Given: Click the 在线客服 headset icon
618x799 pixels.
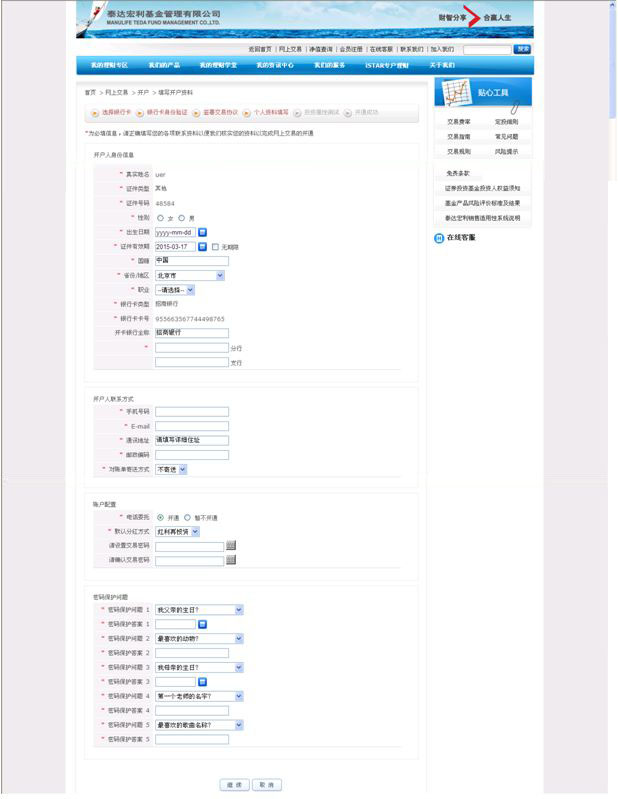Looking at the screenshot, I should pos(439,238).
